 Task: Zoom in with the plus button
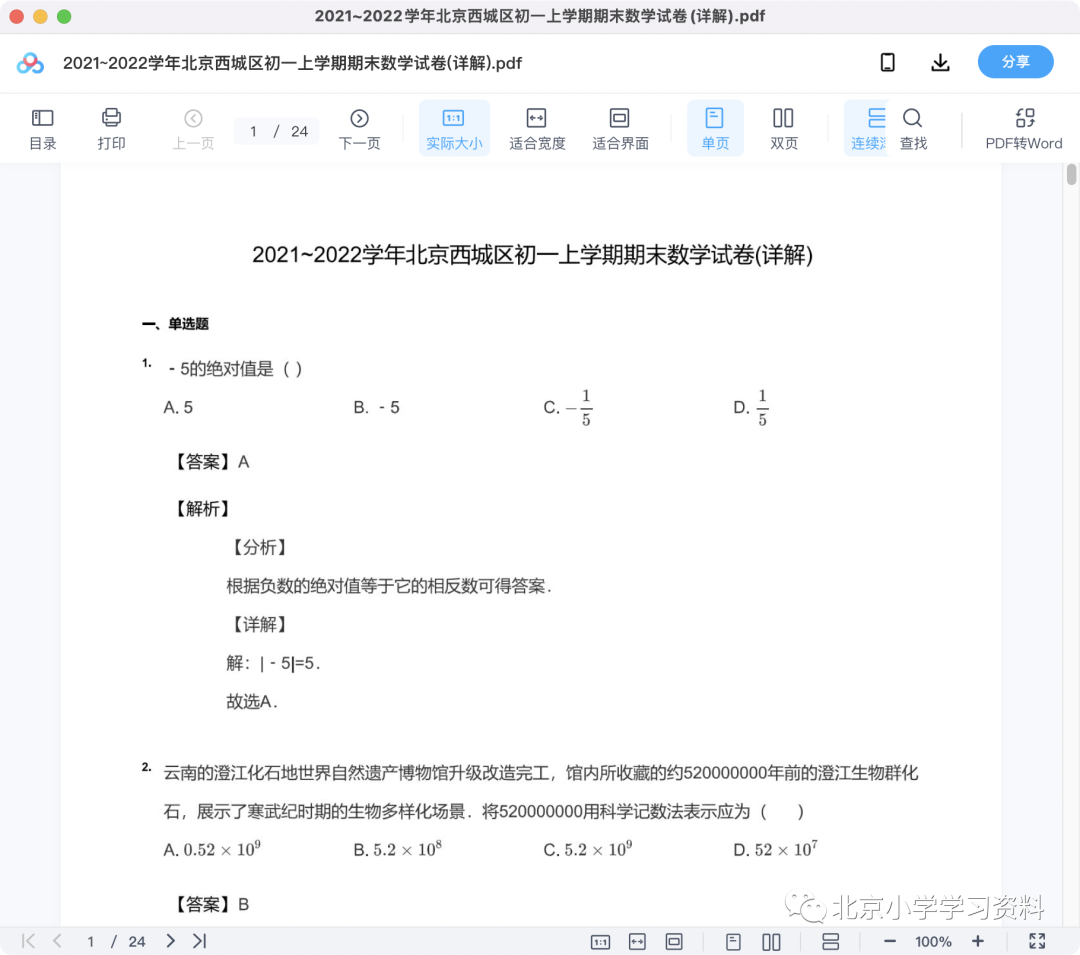coord(977,941)
